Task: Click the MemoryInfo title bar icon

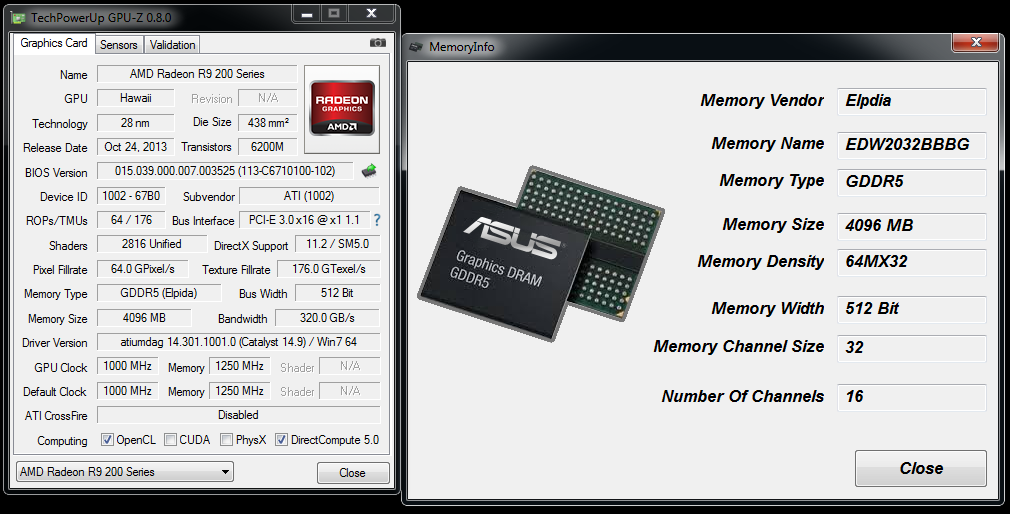Action: tap(417, 46)
